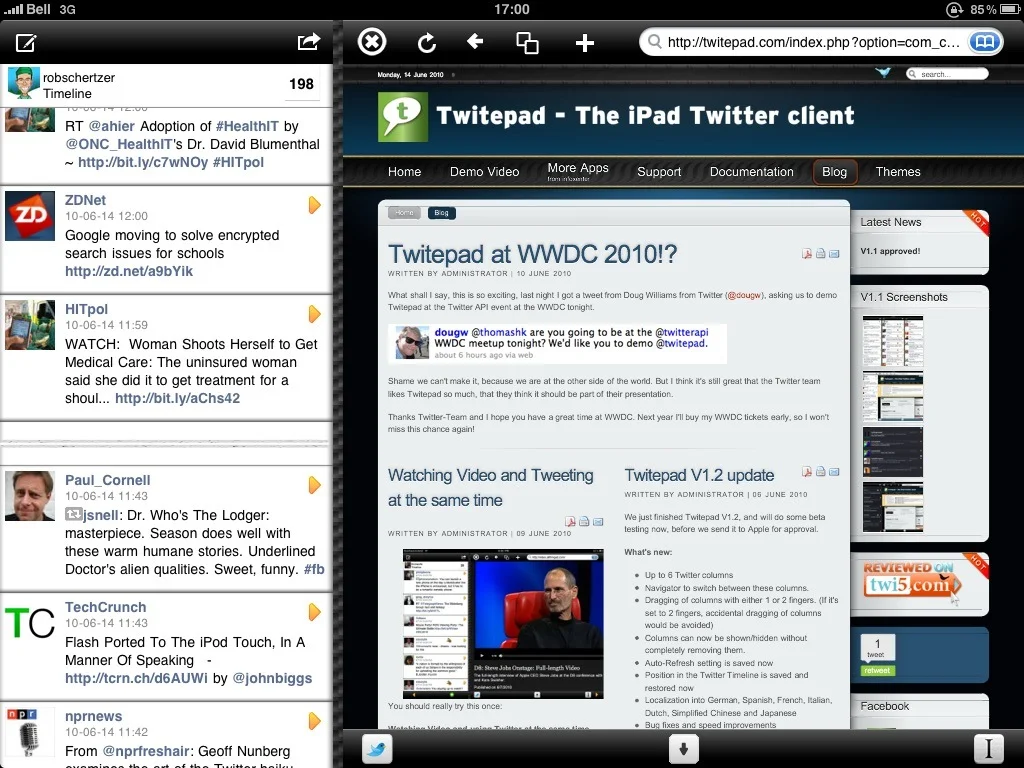This screenshot has width=1024, height=768.
Task: Click email icon for Watching Video article
Action: click(598, 521)
